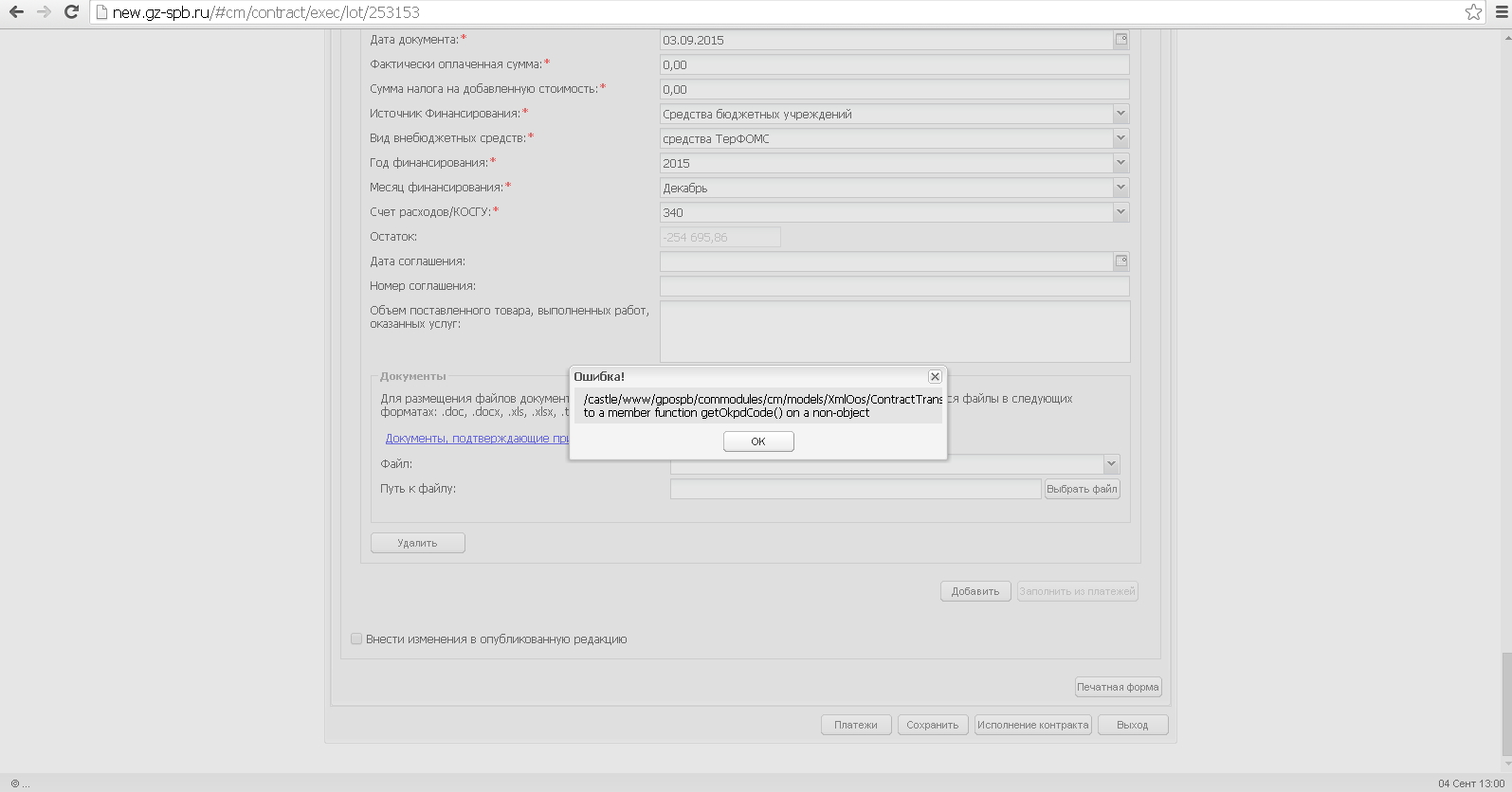This screenshot has height=792, width=1512.
Task: Open the Платежи section
Action: coord(856,725)
